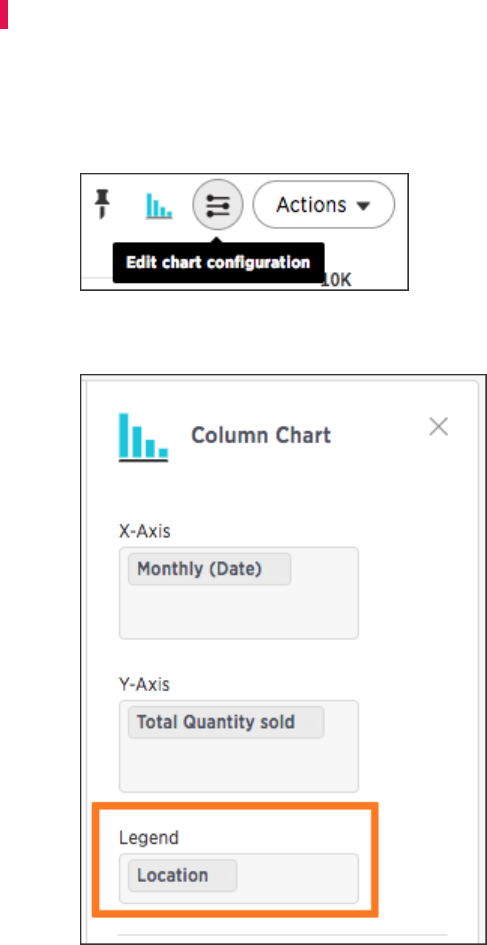Click the Y-Axis label
The height and width of the screenshot is (945, 487).
[145, 684]
